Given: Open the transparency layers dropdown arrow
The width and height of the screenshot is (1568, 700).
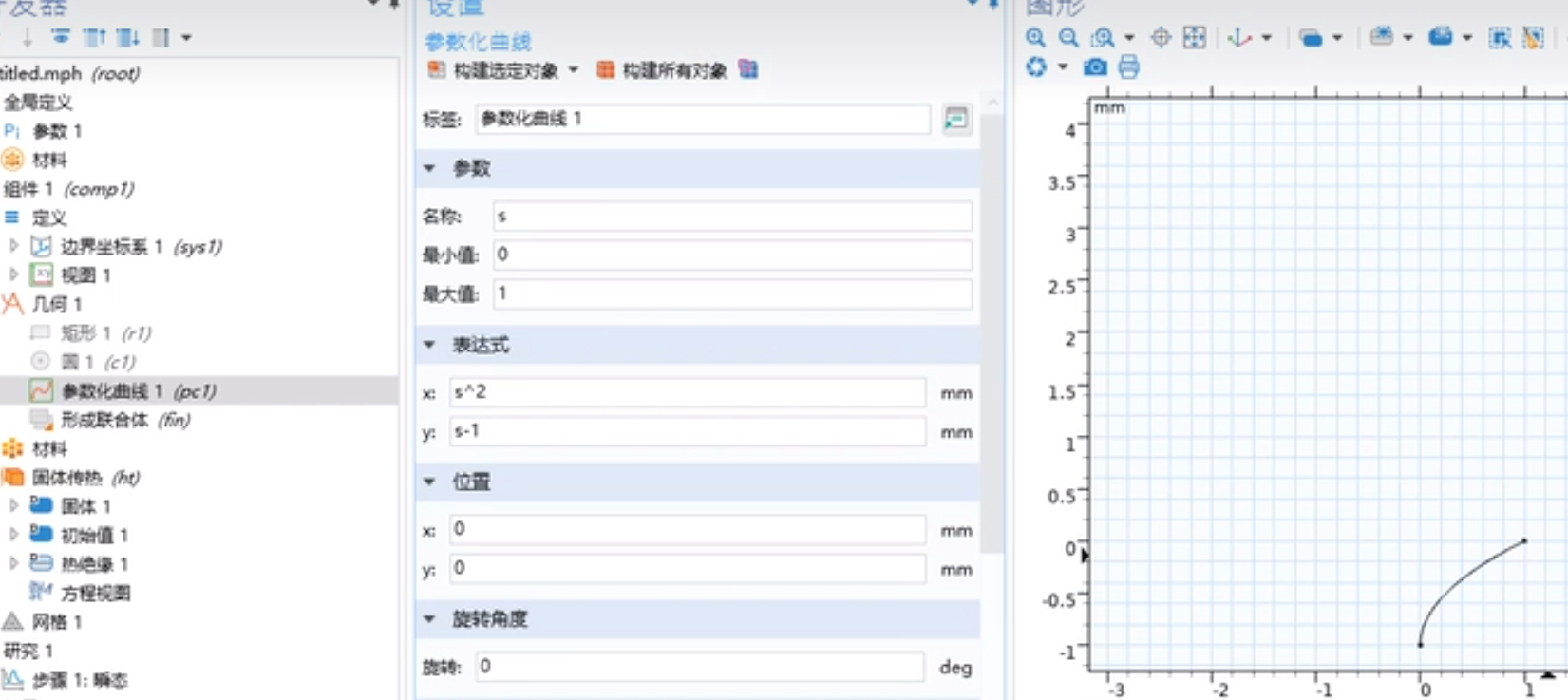Looking at the screenshot, I should [x=1337, y=38].
